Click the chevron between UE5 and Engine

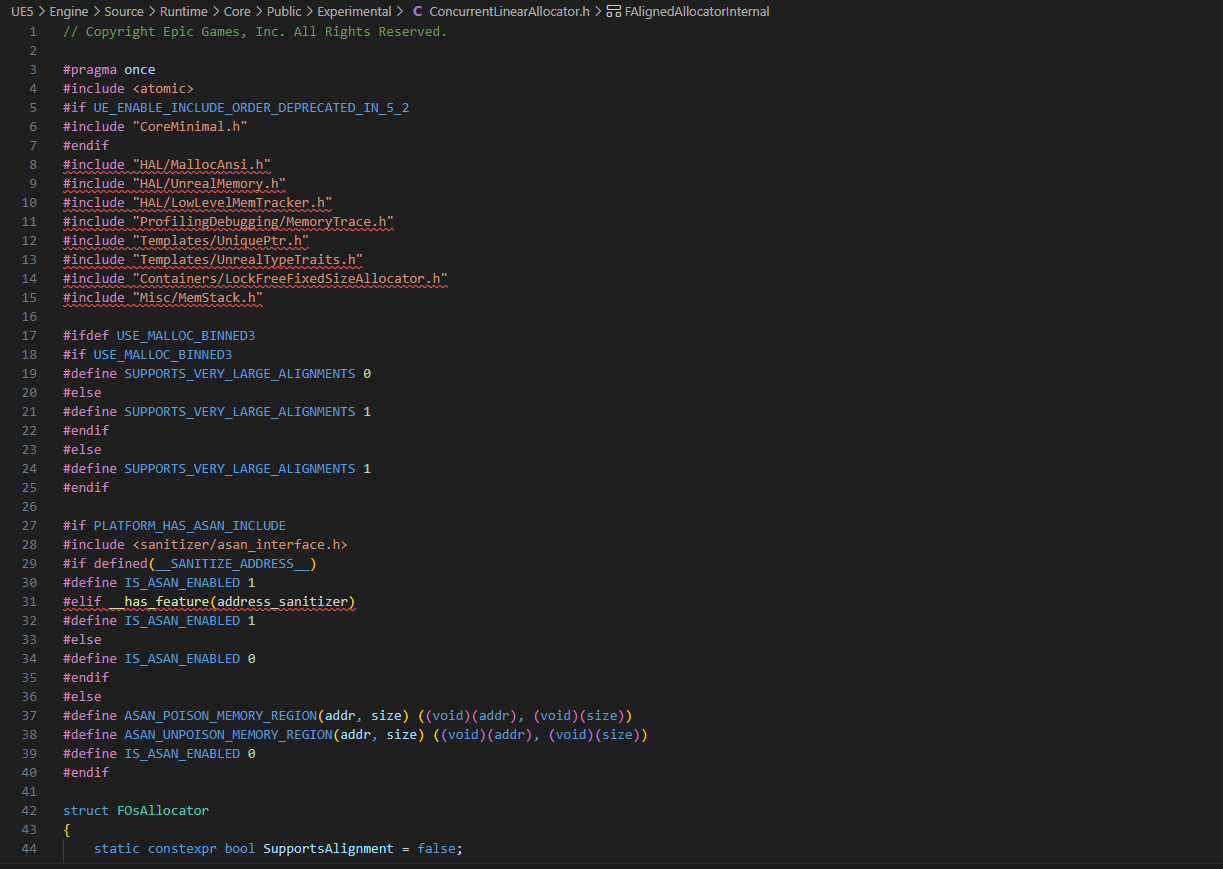[x=42, y=12]
